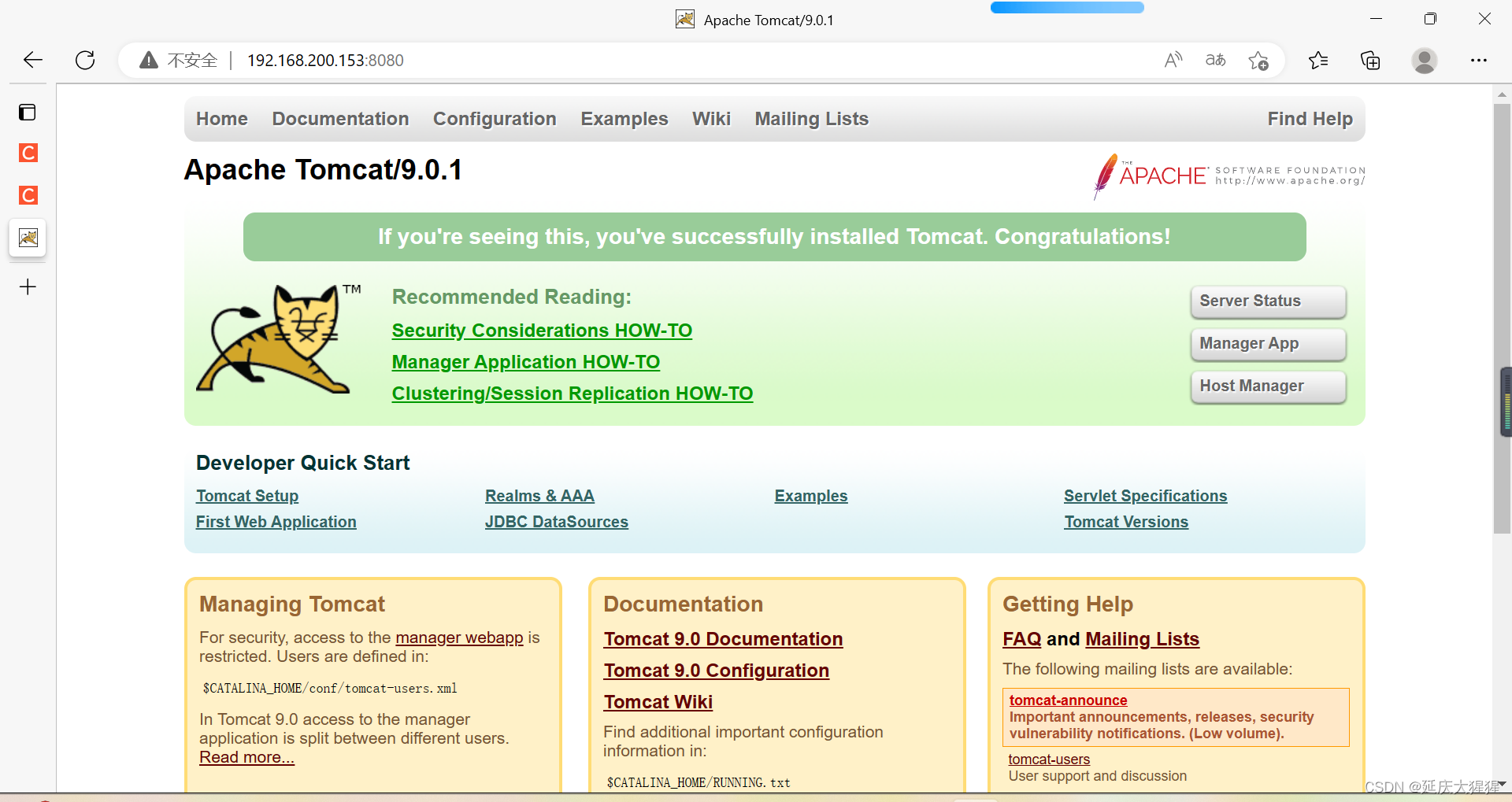Switch to the second CSDN vertical tab

tap(28, 195)
